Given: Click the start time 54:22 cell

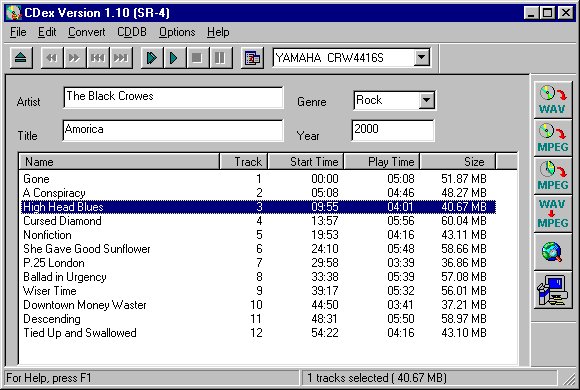Looking at the screenshot, I should click(x=325, y=333).
